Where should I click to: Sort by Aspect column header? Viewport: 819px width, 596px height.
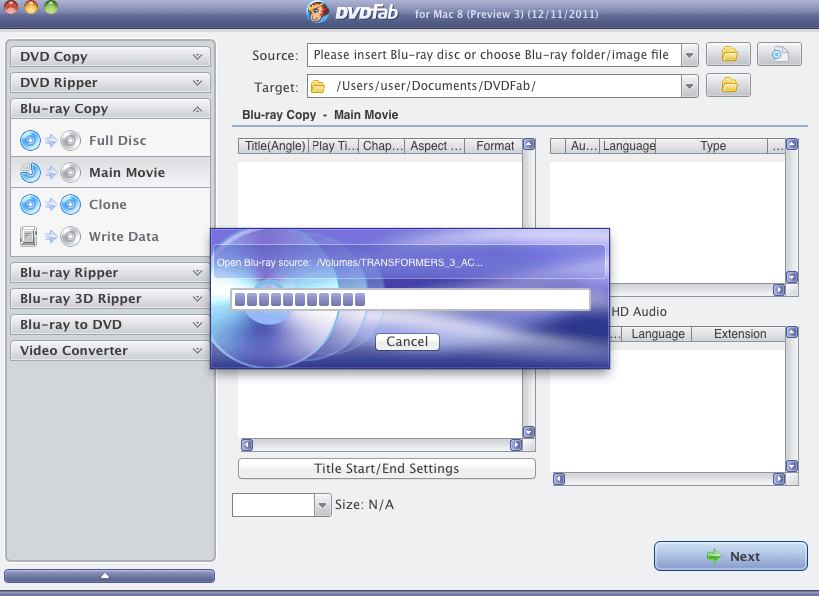pos(435,146)
